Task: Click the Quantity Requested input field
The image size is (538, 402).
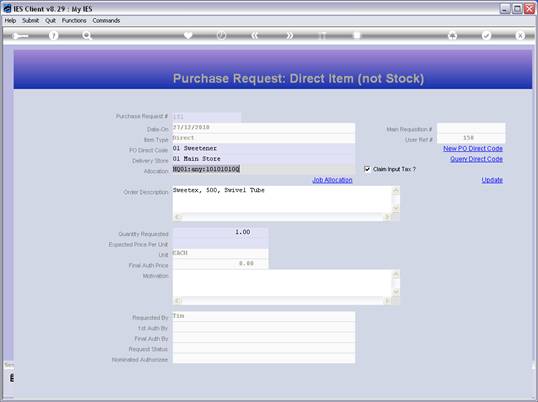Action: tap(220, 233)
